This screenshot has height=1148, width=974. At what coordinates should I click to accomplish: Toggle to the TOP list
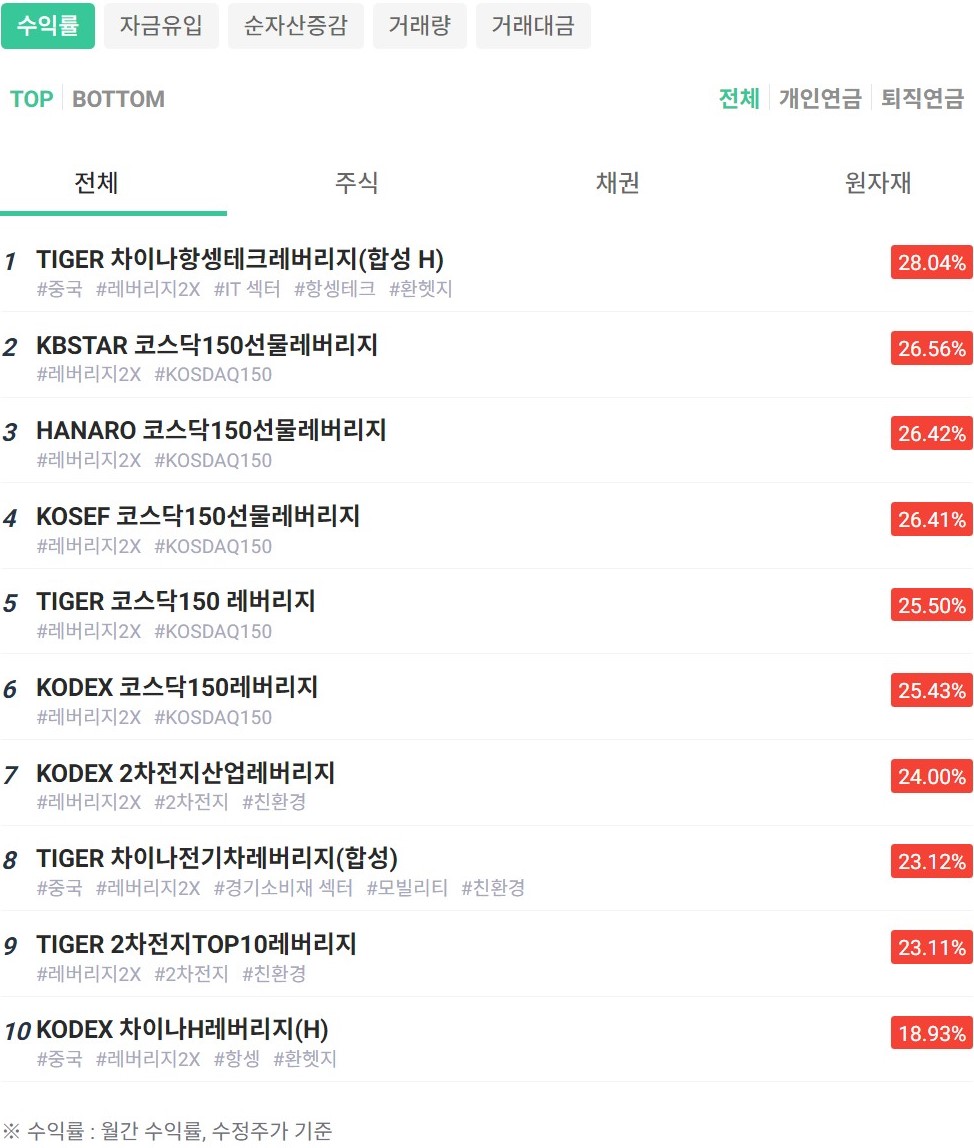tap(31, 99)
